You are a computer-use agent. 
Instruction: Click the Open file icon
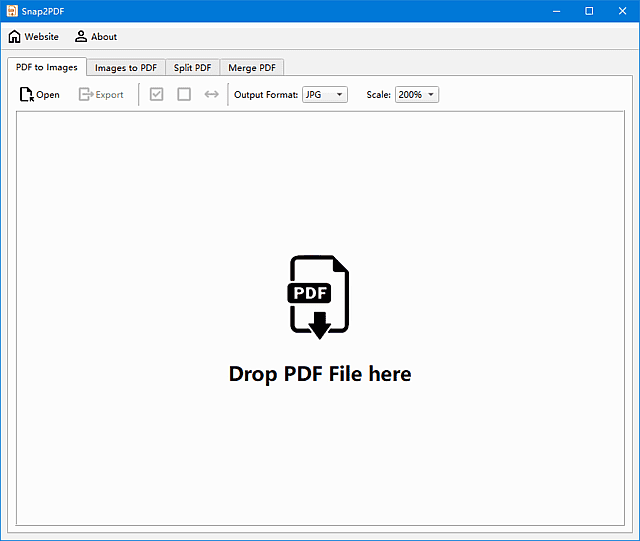pyautogui.click(x=26, y=95)
